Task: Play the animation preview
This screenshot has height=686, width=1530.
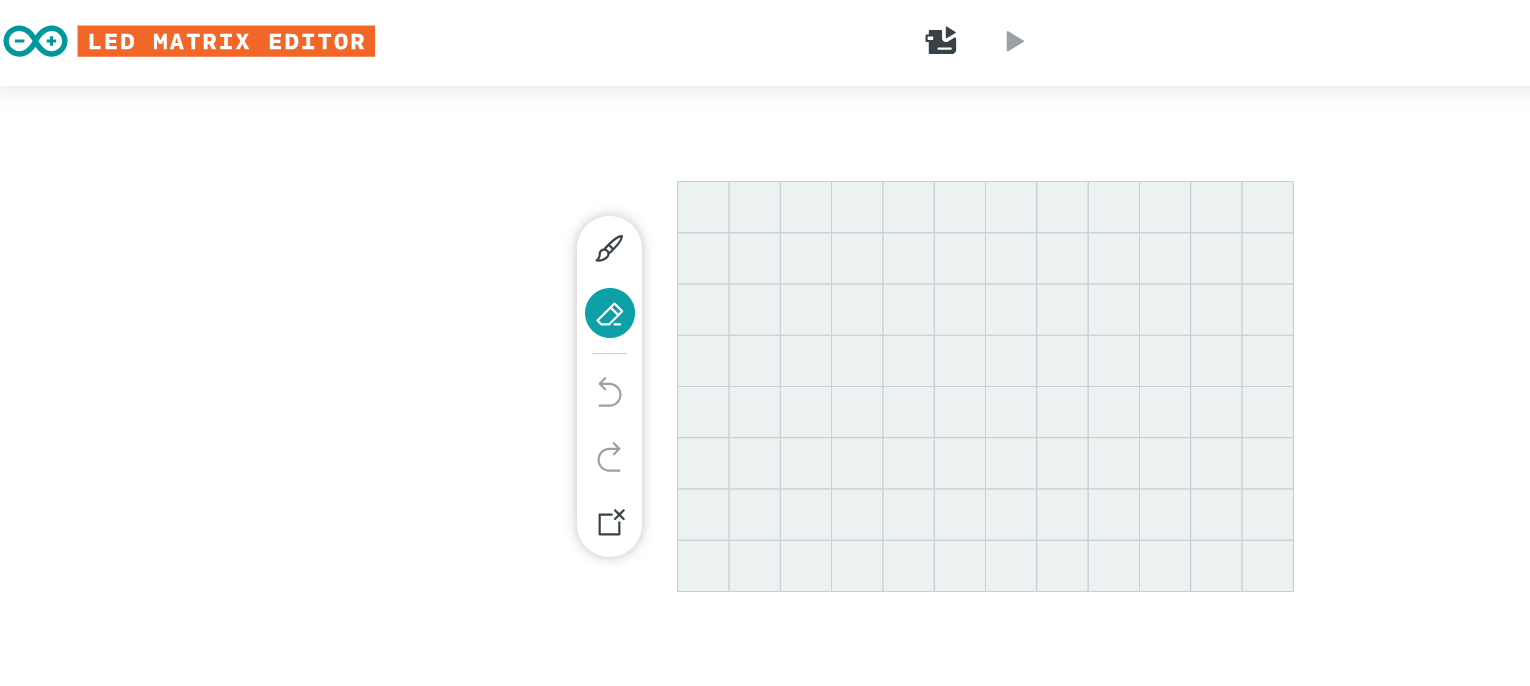Action: coord(1014,41)
